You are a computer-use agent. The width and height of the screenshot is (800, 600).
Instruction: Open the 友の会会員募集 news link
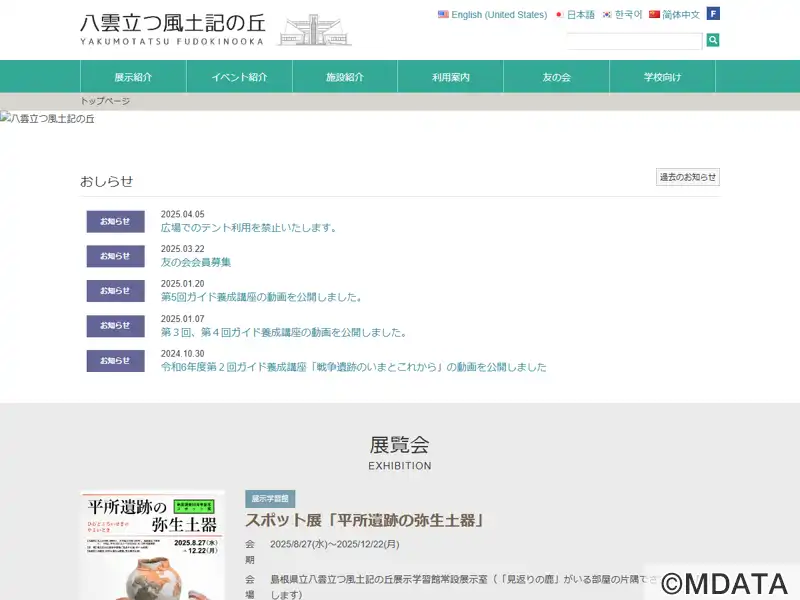point(196,262)
